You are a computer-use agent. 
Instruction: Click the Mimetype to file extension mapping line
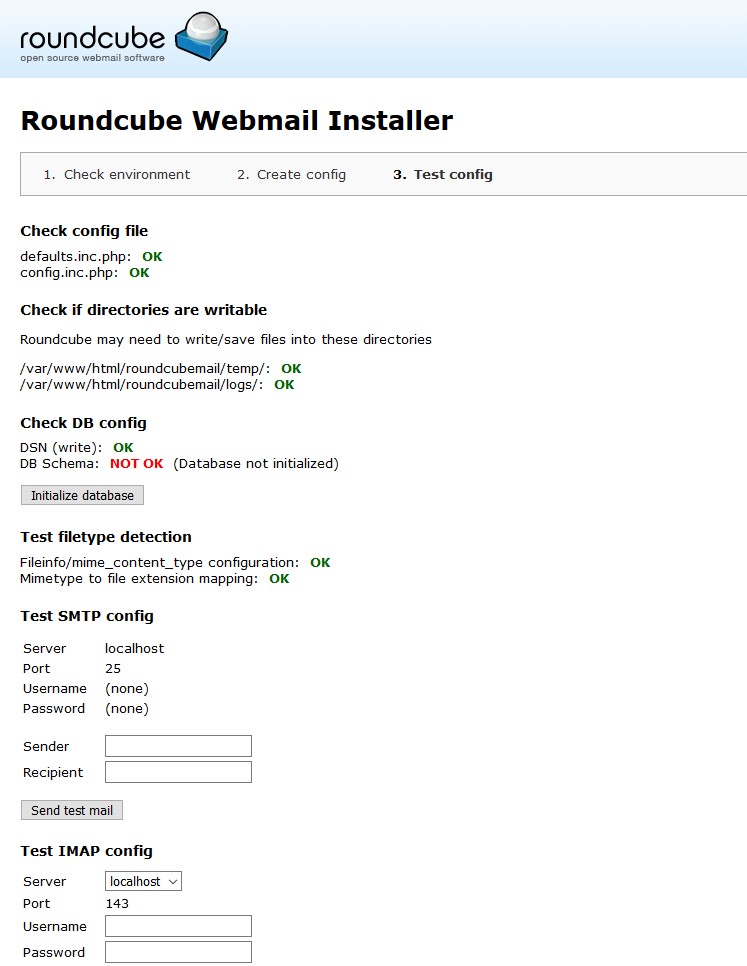coord(139,578)
